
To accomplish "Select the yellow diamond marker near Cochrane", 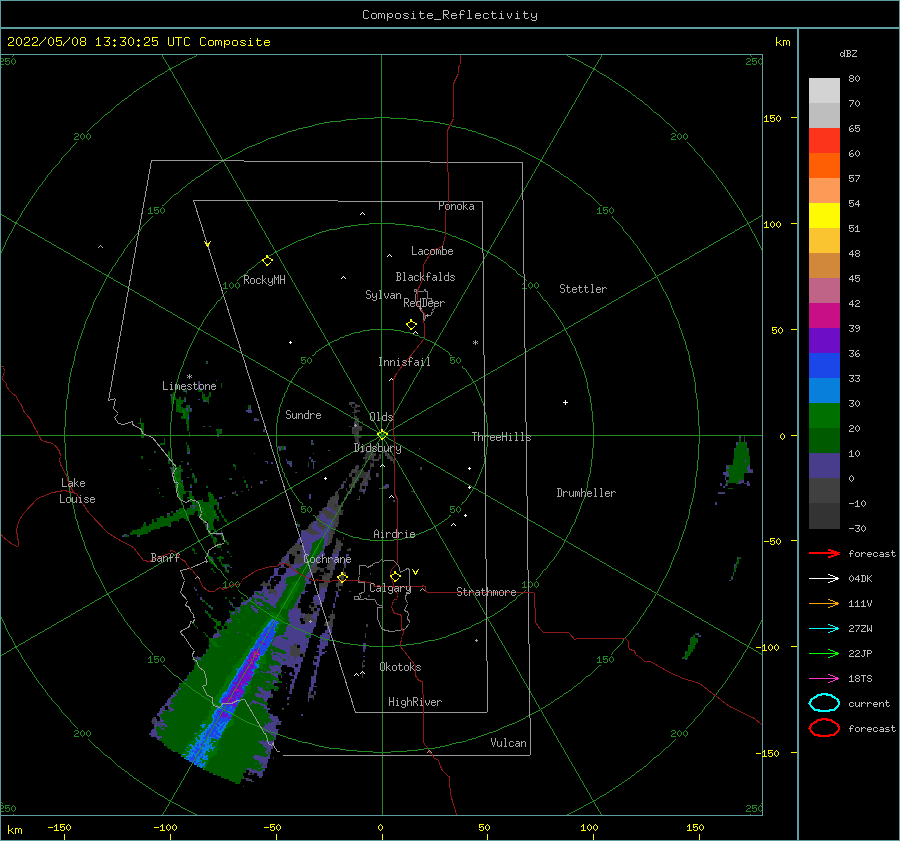I will pos(342,577).
